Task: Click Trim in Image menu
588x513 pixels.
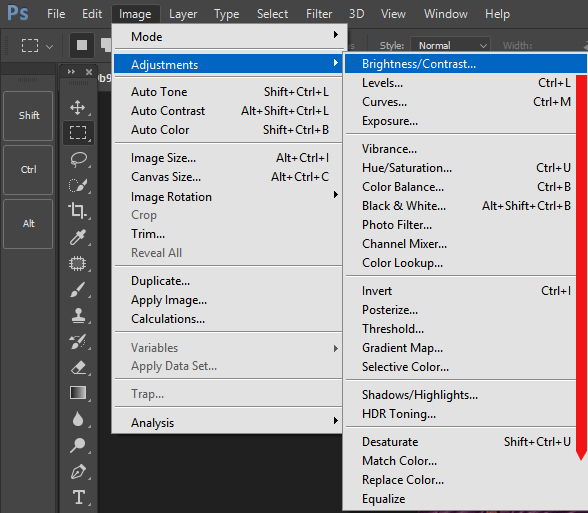Action: point(229,234)
